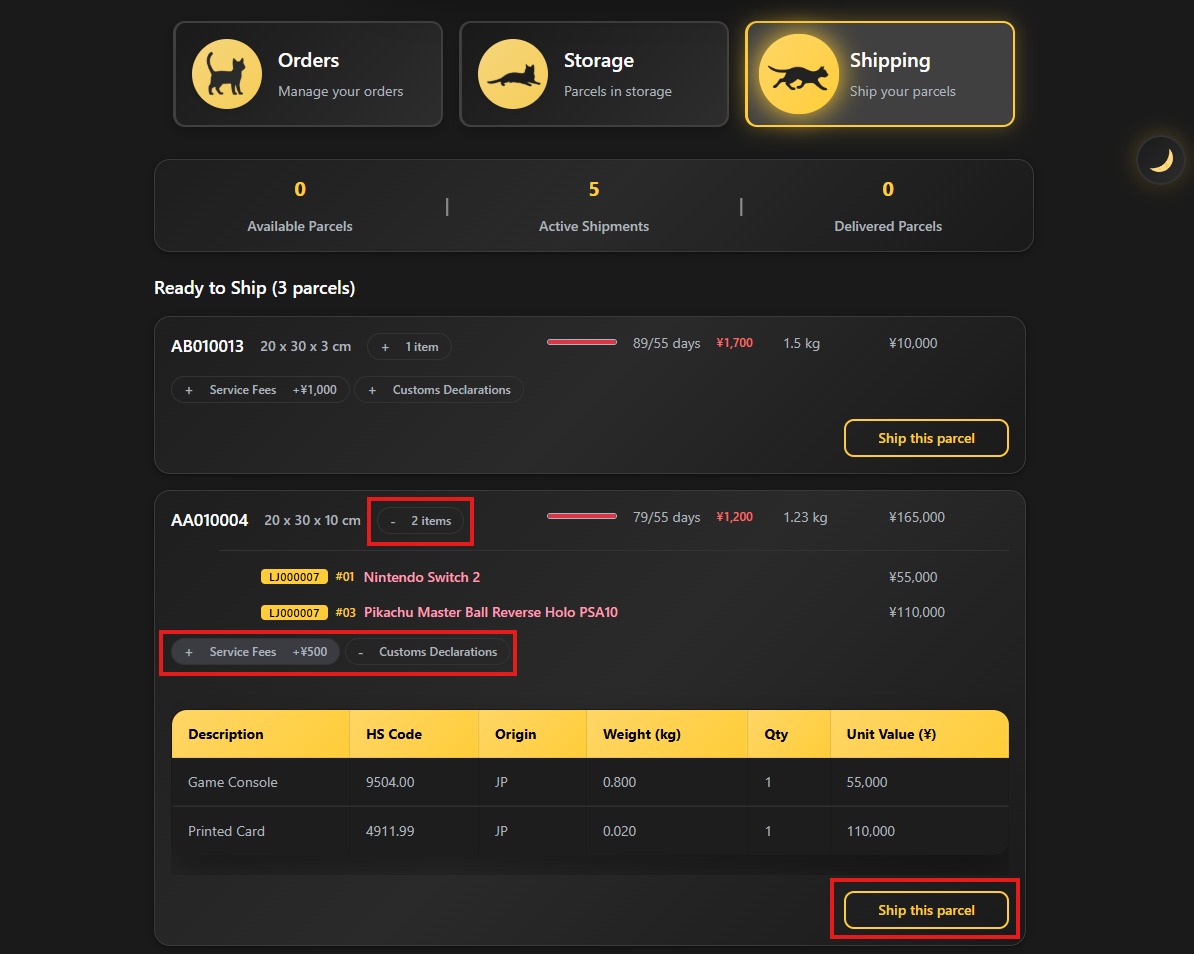Switch to the Storage tab
This screenshot has height=954, width=1194.
[594, 74]
